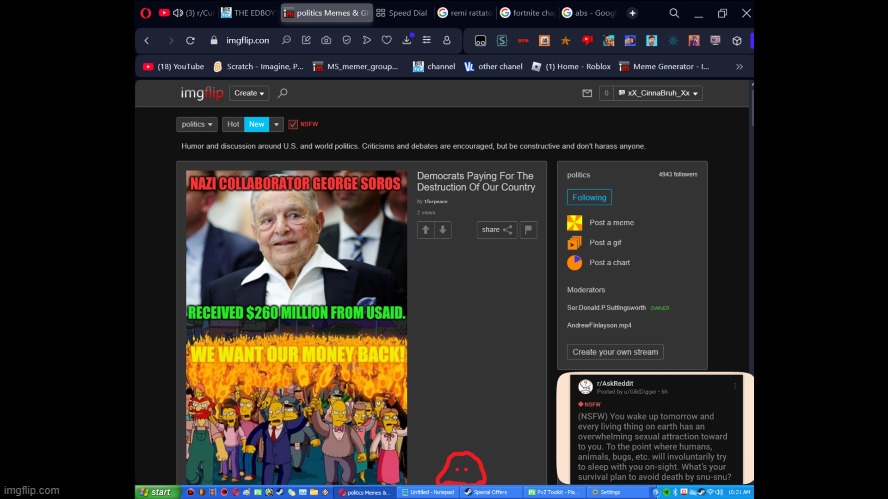888x499 pixels.
Task: Switch to Untitled - Notepad in taskbar
Action: (x=428, y=492)
